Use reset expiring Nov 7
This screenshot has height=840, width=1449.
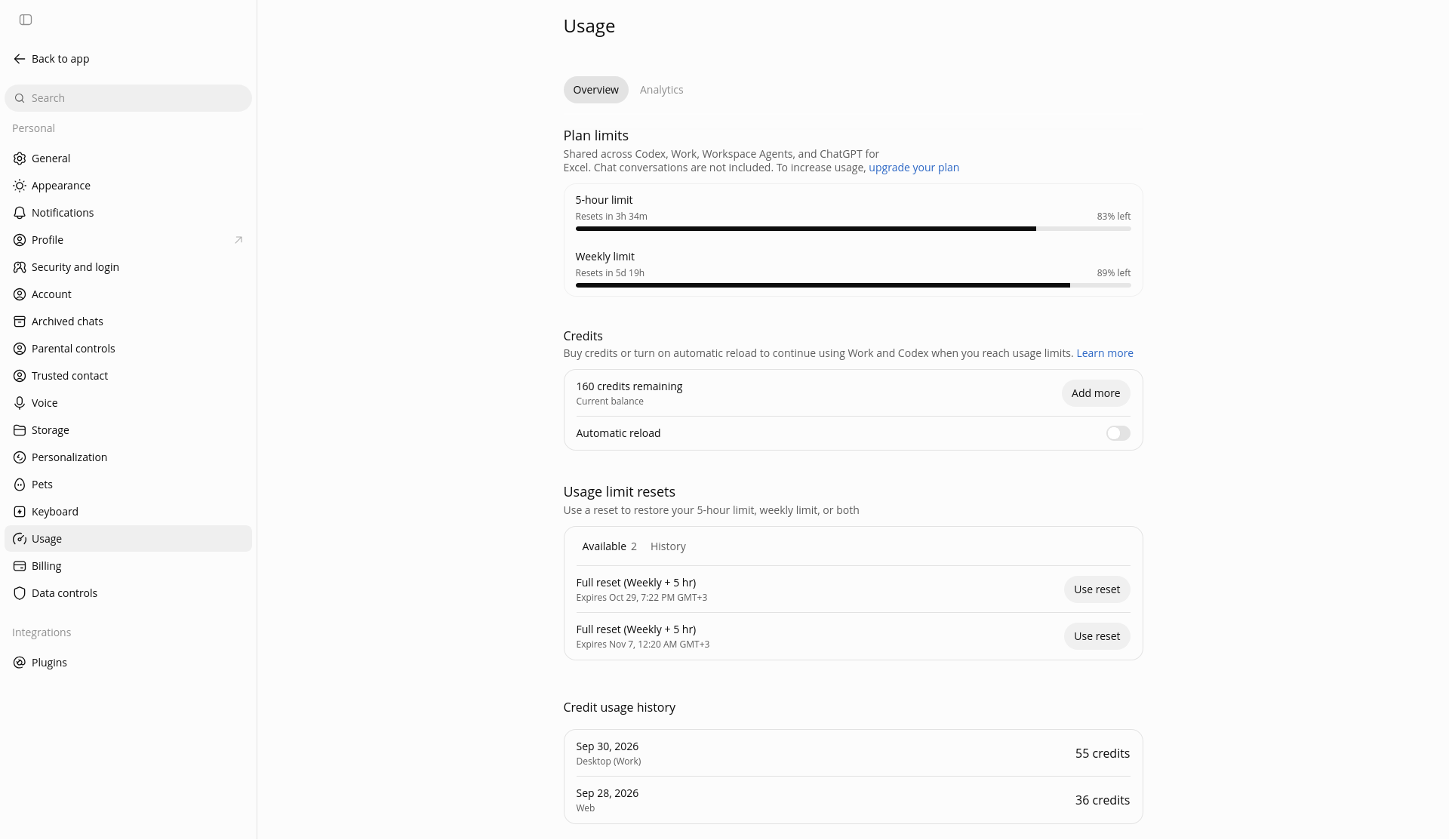[1097, 636]
